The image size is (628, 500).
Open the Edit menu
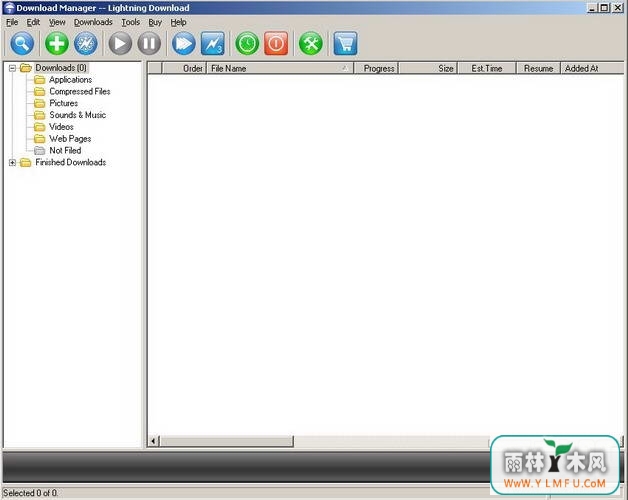(33, 22)
